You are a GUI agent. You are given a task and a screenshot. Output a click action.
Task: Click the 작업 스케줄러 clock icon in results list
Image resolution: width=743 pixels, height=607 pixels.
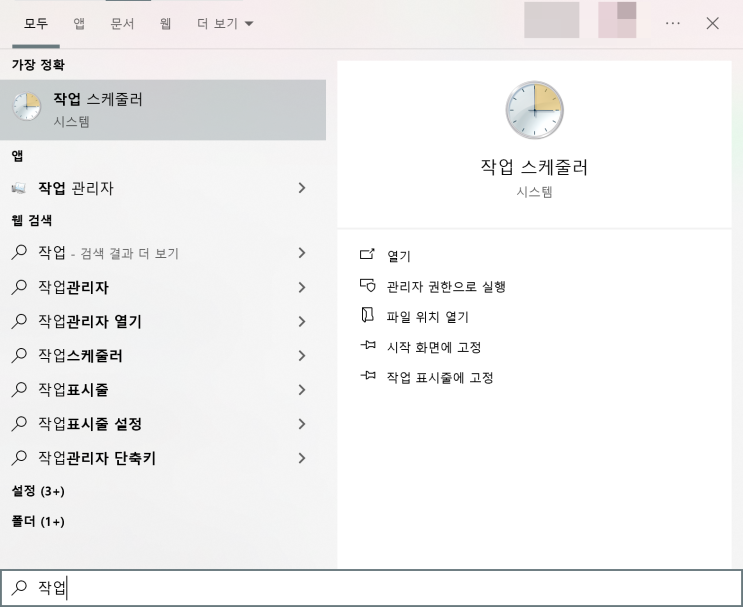(27, 106)
